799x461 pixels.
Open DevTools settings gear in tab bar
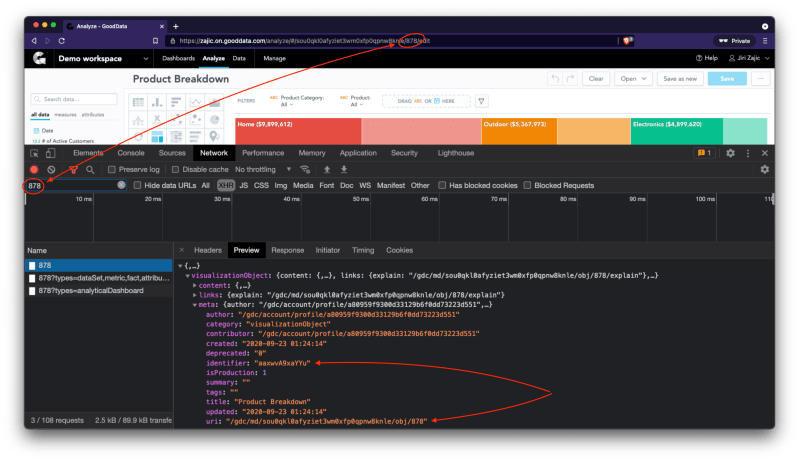tap(730, 153)
